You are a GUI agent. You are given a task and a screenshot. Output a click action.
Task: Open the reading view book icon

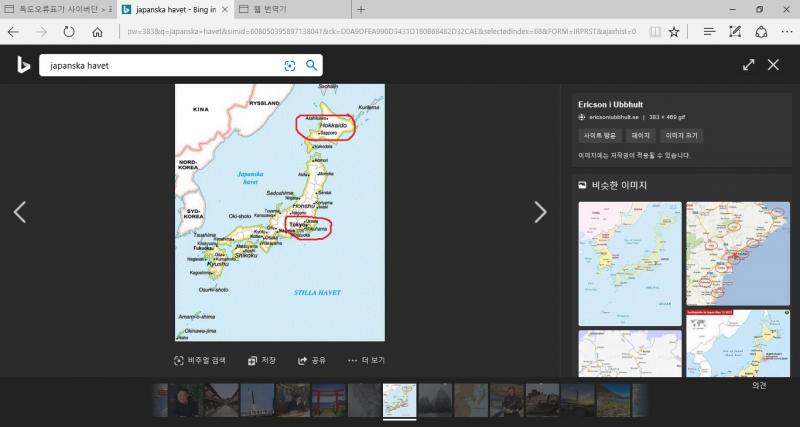[654, 32]
